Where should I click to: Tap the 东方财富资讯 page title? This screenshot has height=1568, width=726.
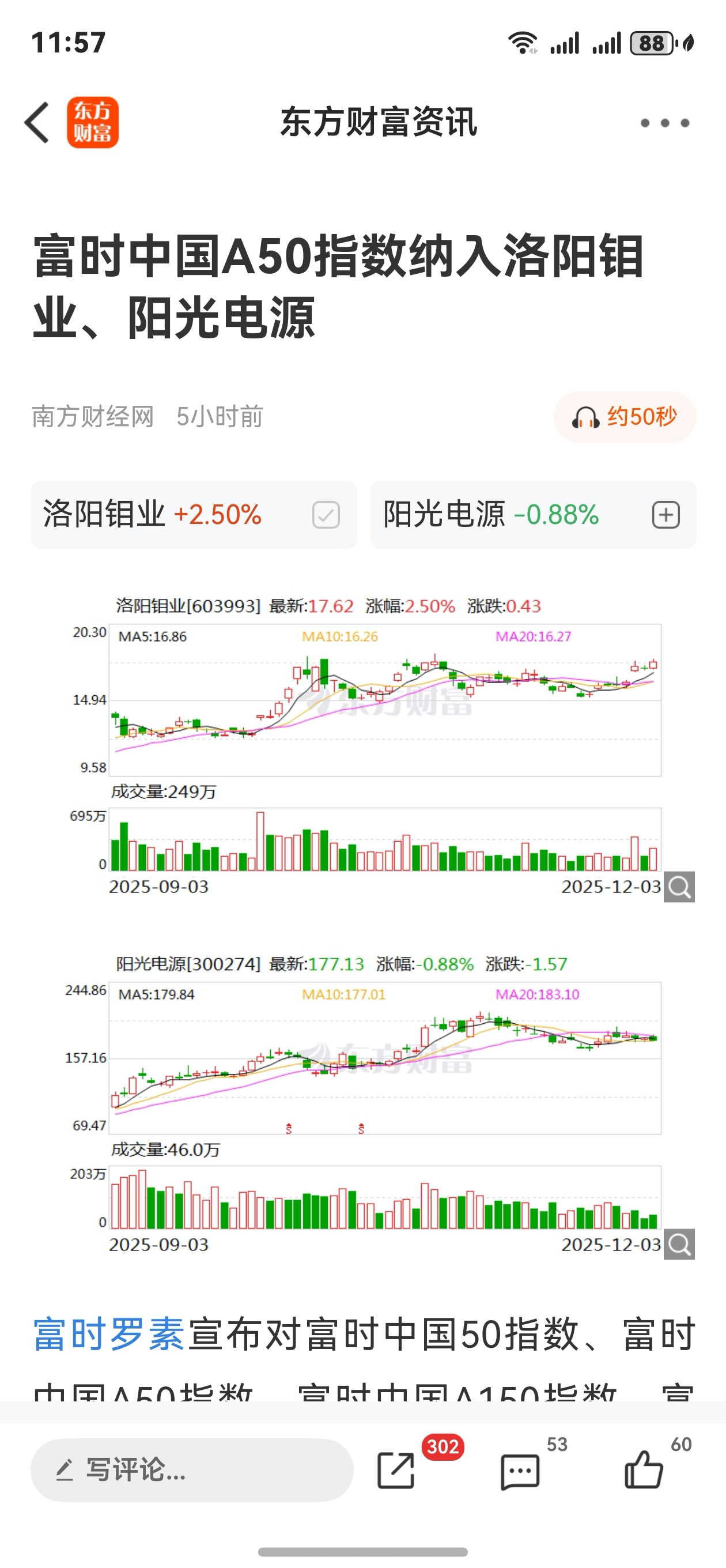[x=379, y=122]
